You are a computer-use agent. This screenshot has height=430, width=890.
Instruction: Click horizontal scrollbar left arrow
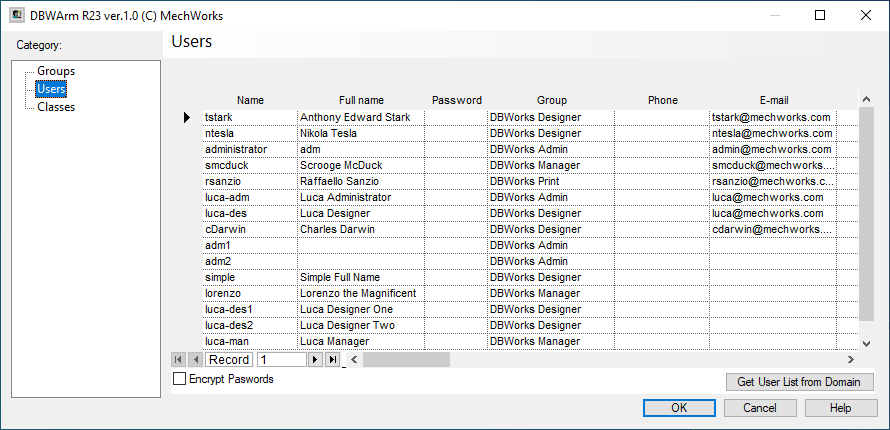[352, 360]
